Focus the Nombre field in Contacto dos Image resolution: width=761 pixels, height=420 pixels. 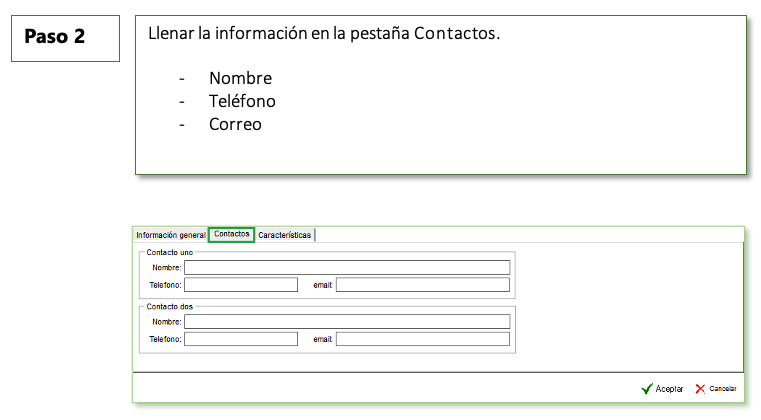pos(346,322)
